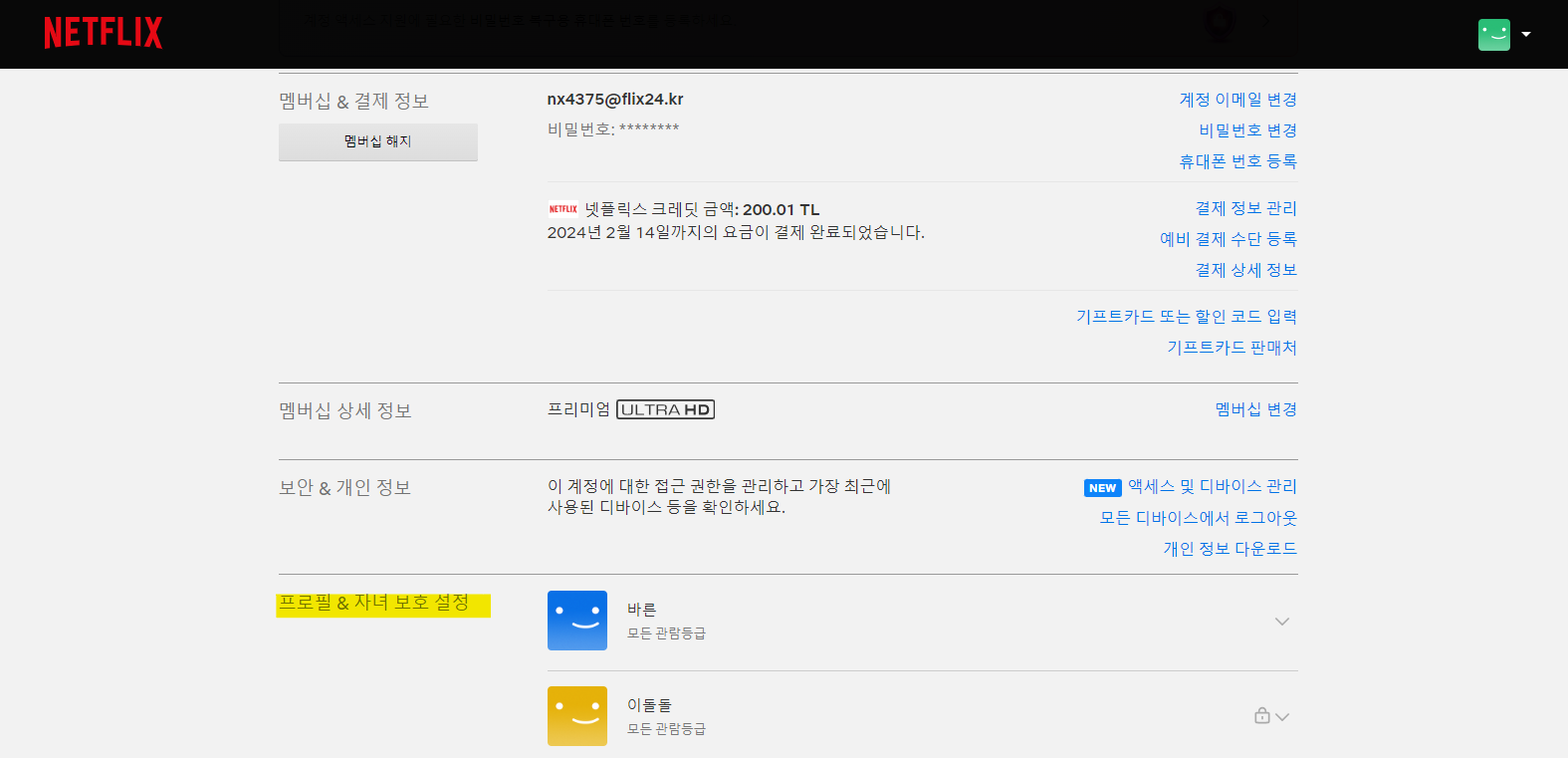1568x758 pixels.
Task: Click the 멤버십 & 결제 정보 heading
Action: 353,101
